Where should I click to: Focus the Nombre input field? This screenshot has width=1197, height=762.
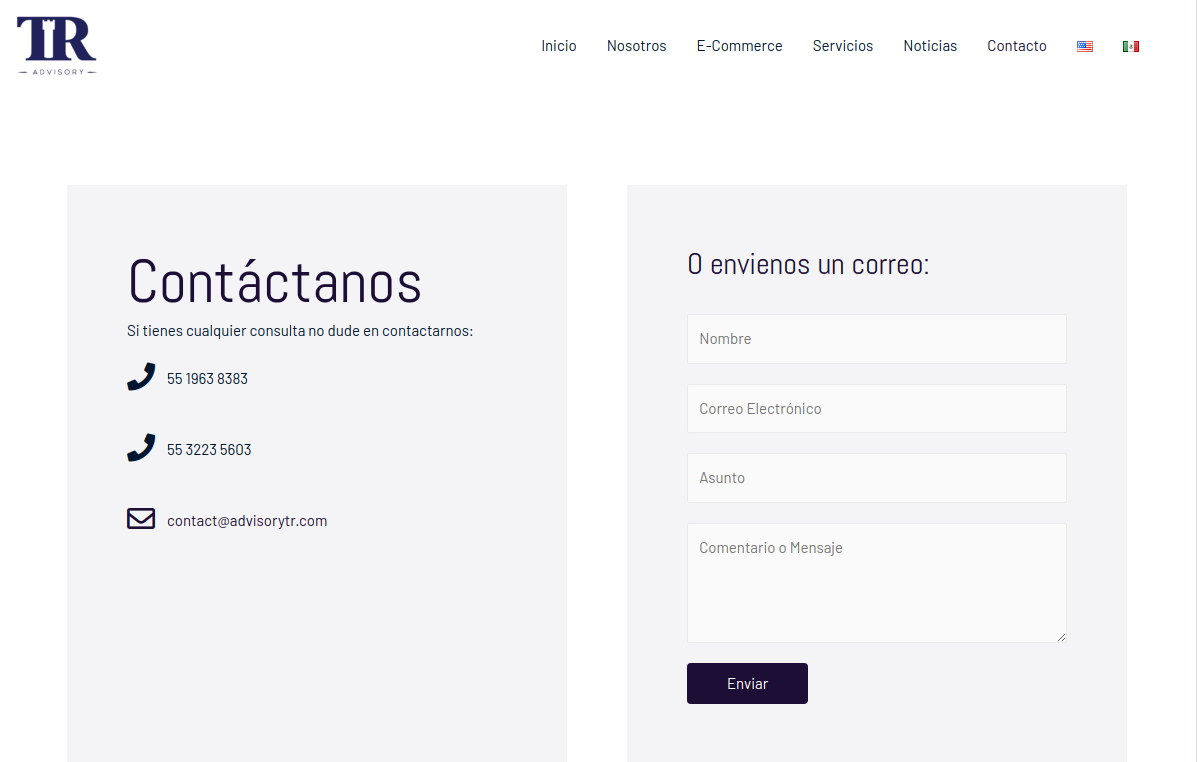[876, 339]
